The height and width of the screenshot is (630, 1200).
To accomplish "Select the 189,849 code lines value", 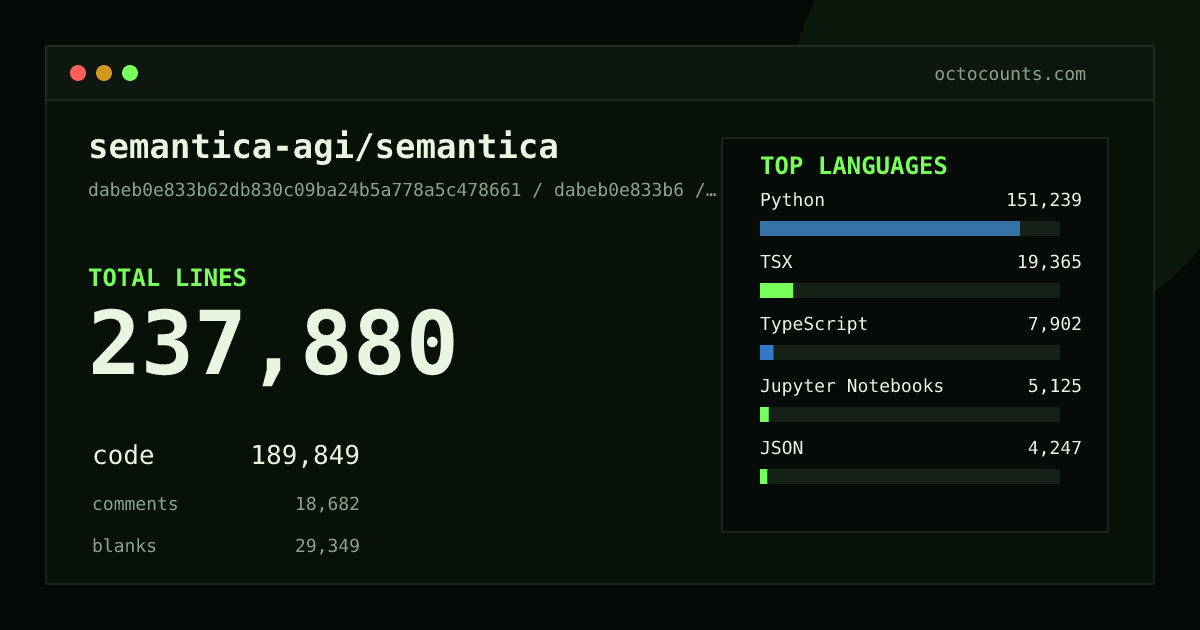I will pos(305,456).
